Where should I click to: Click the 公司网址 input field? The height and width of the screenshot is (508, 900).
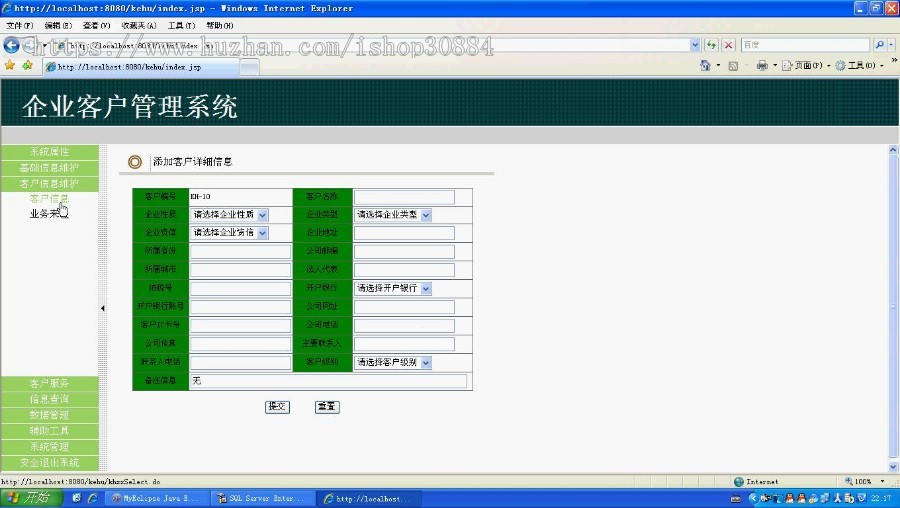[x=404, y=307]
